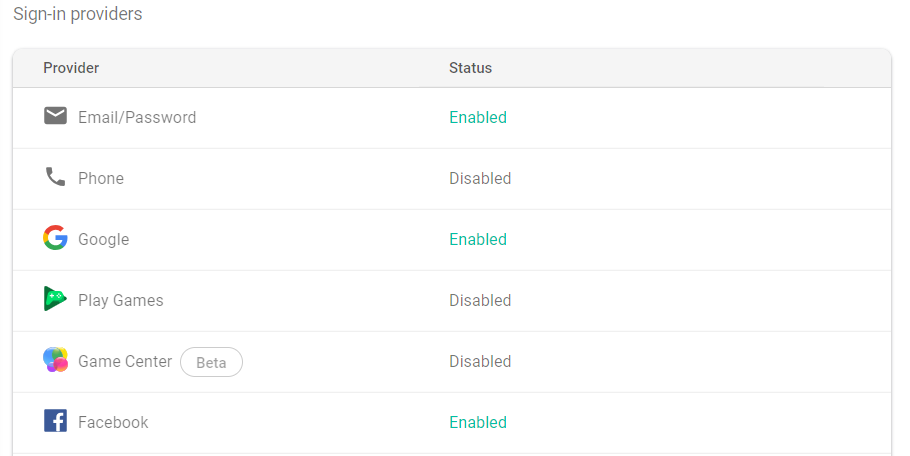Click Enabled status for Email/Password
This screenshot has width=910, height=456.
tap(478, 118)
